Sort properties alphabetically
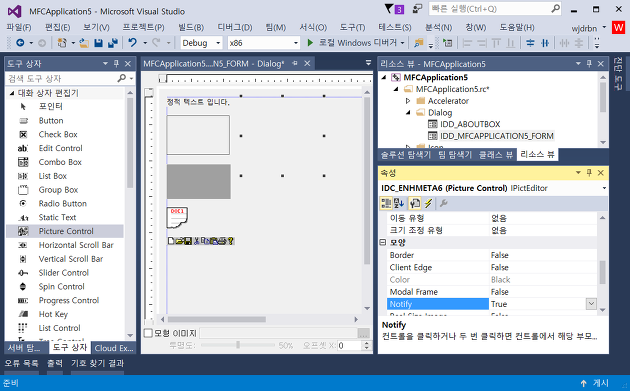This screenshot has width=630, height=391. pyautogui.click(x=399, y=203)
